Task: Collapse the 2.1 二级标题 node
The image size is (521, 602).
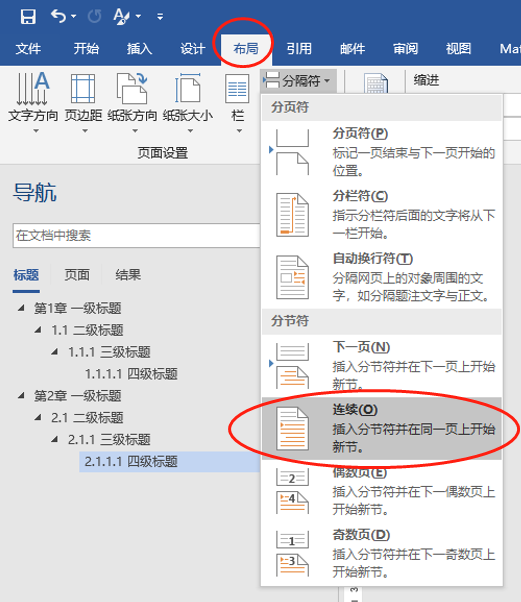Action: pyautogui.click(x=38, y=417)
